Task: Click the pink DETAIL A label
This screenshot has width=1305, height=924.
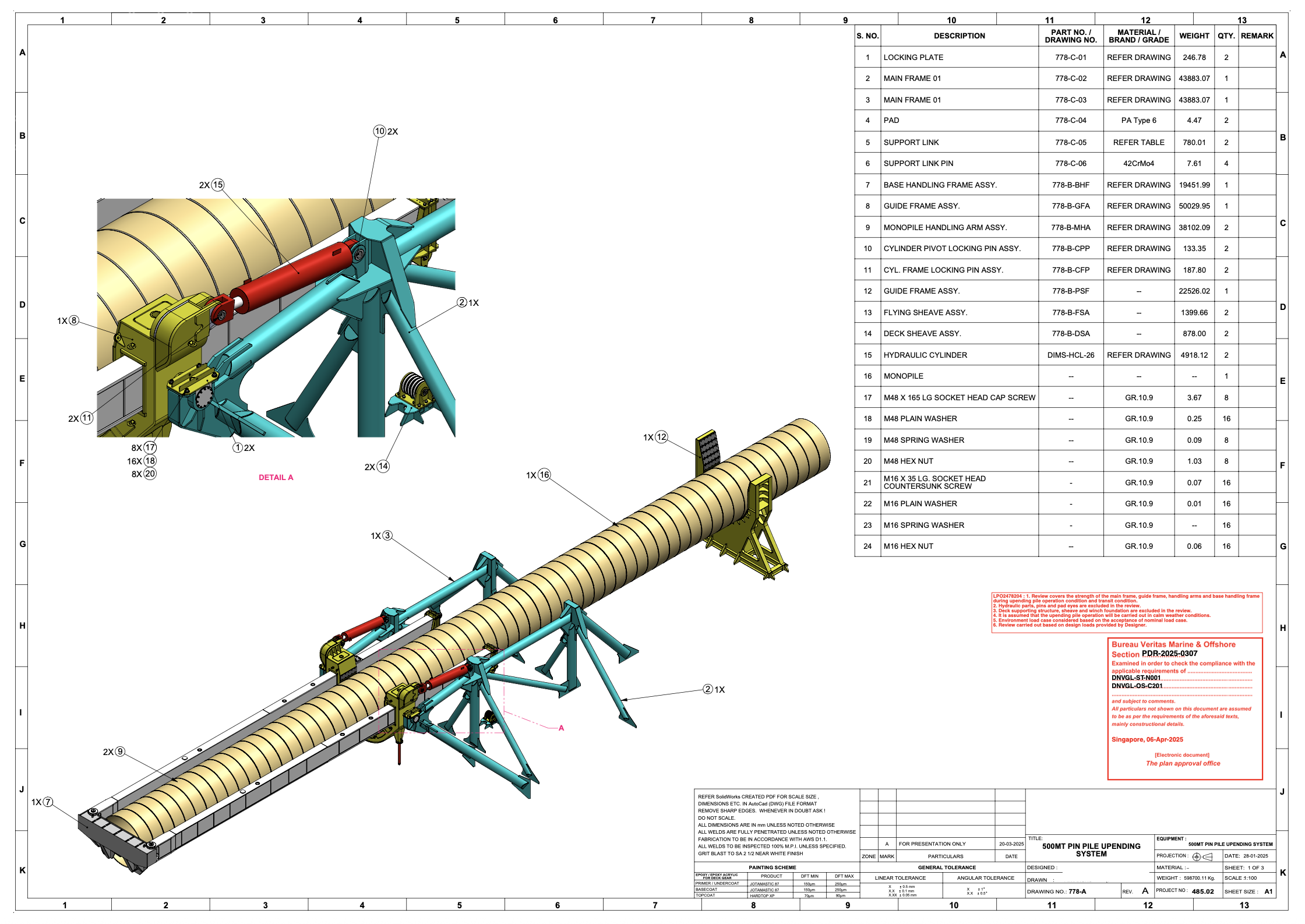Action: (276, 477)
